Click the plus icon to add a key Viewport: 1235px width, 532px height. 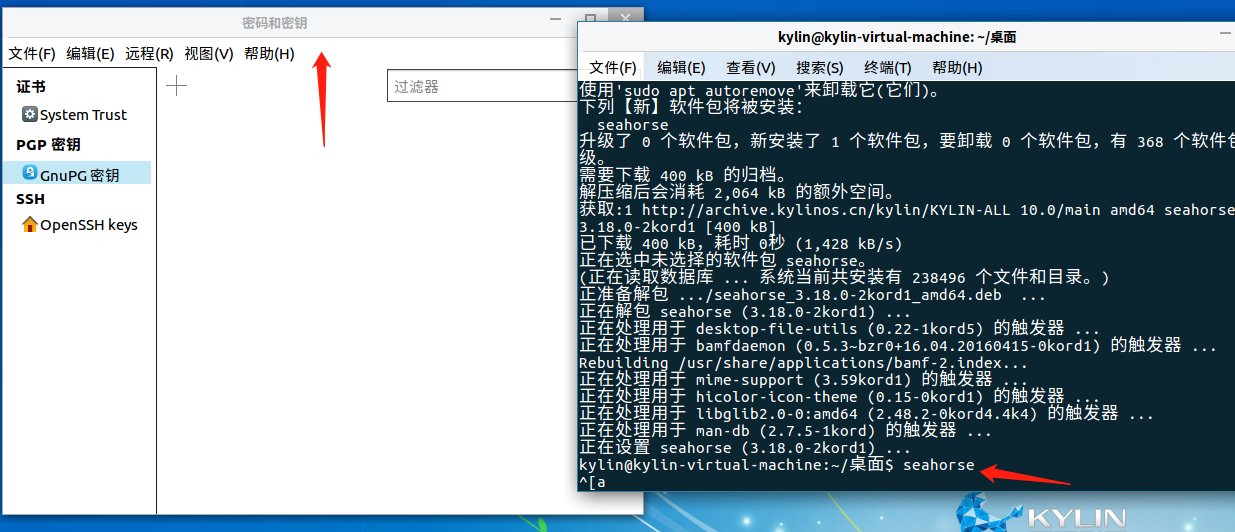(x=176, y=86)
